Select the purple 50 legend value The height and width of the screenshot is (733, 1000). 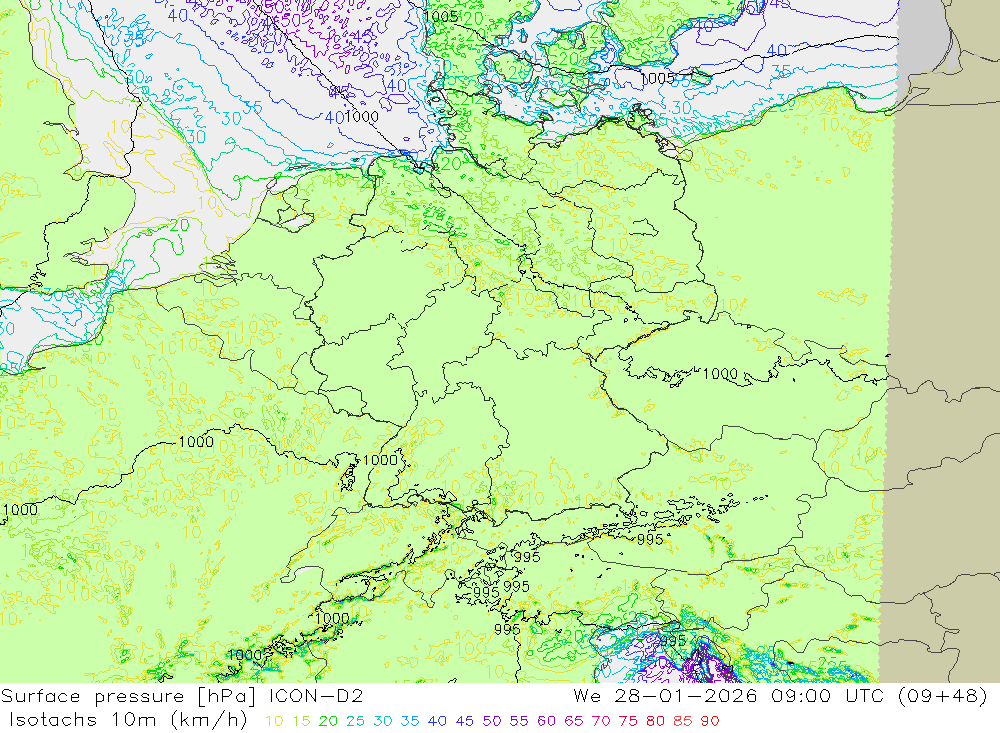tap(492, 721)
